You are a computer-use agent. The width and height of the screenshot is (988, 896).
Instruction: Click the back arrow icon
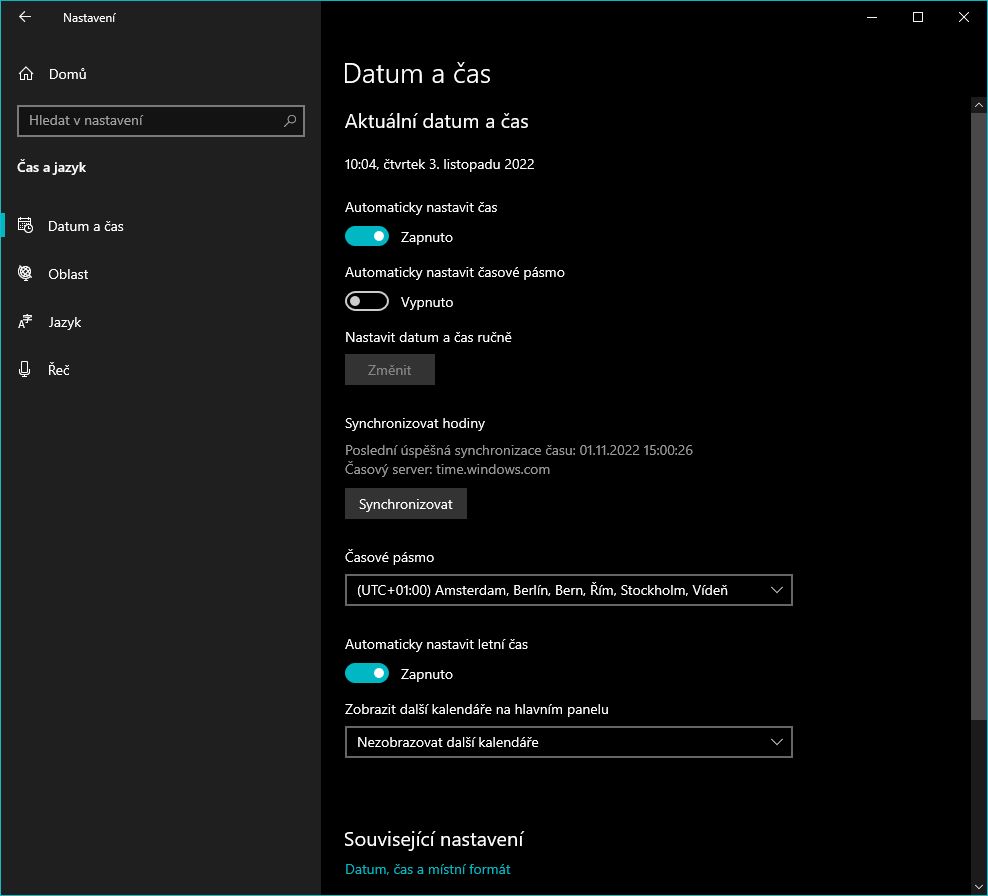25,17
